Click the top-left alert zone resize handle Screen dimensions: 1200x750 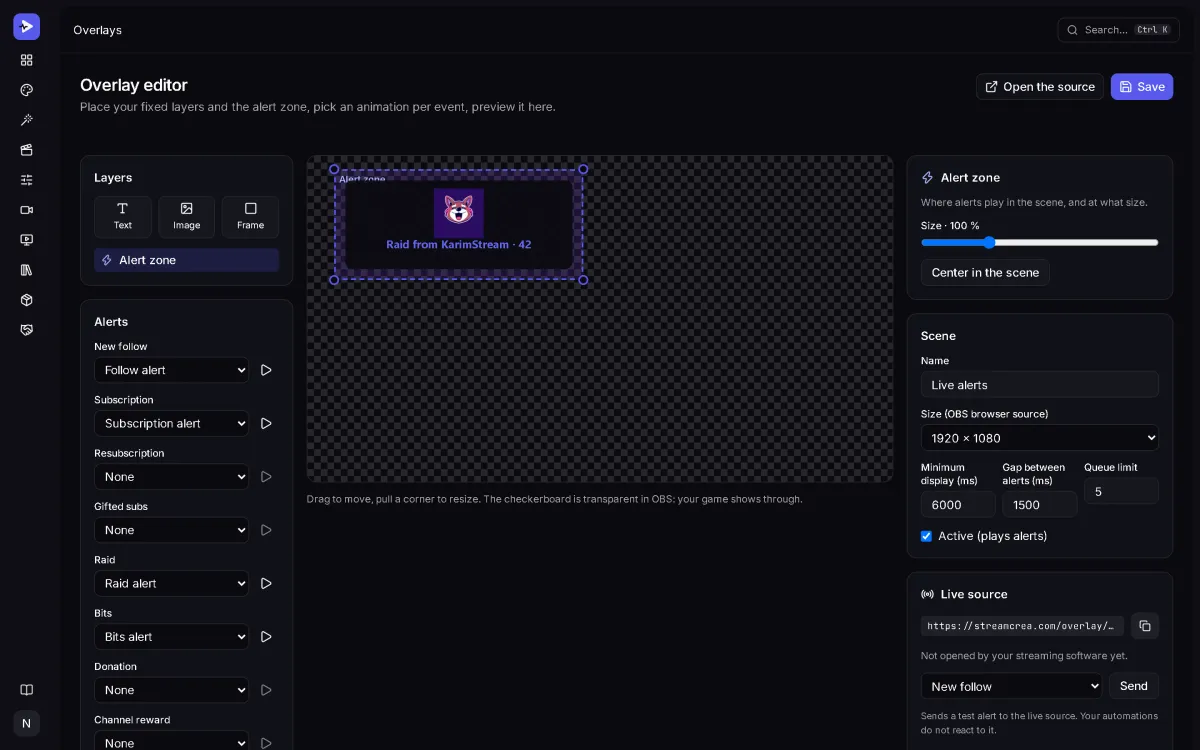click(x=334, y=169)
